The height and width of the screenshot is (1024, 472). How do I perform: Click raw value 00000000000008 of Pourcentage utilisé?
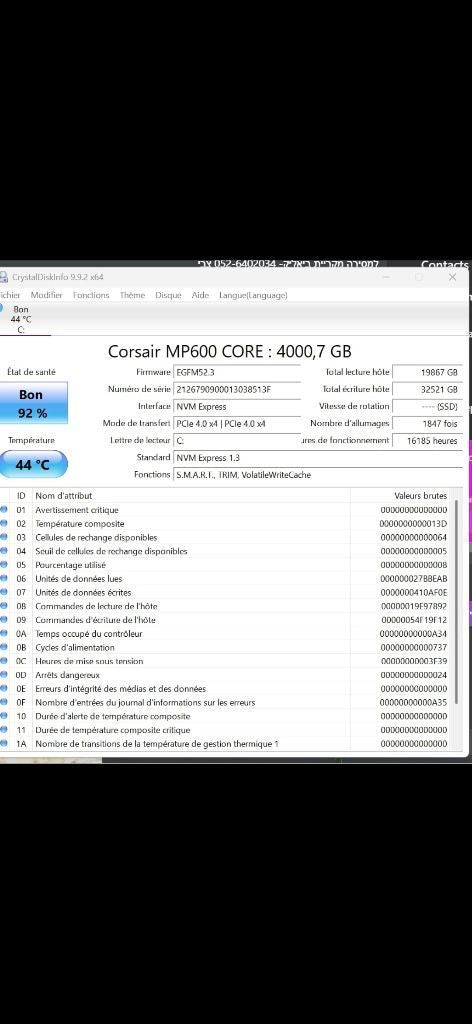[x=413, y=565]
